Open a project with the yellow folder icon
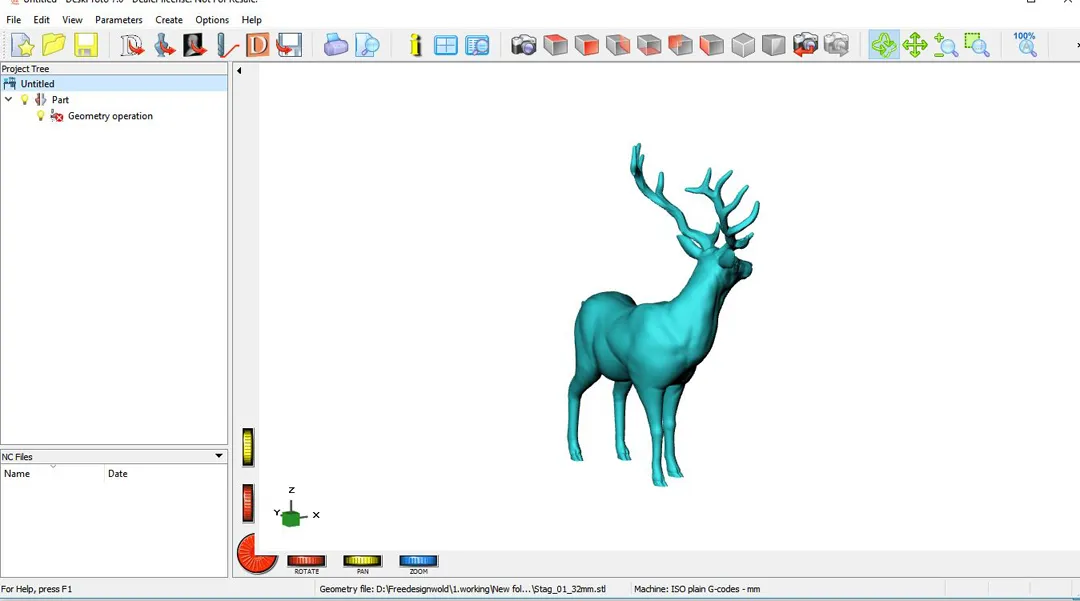Viewport: 1080px width, 601px height. (x=54, y=45)
